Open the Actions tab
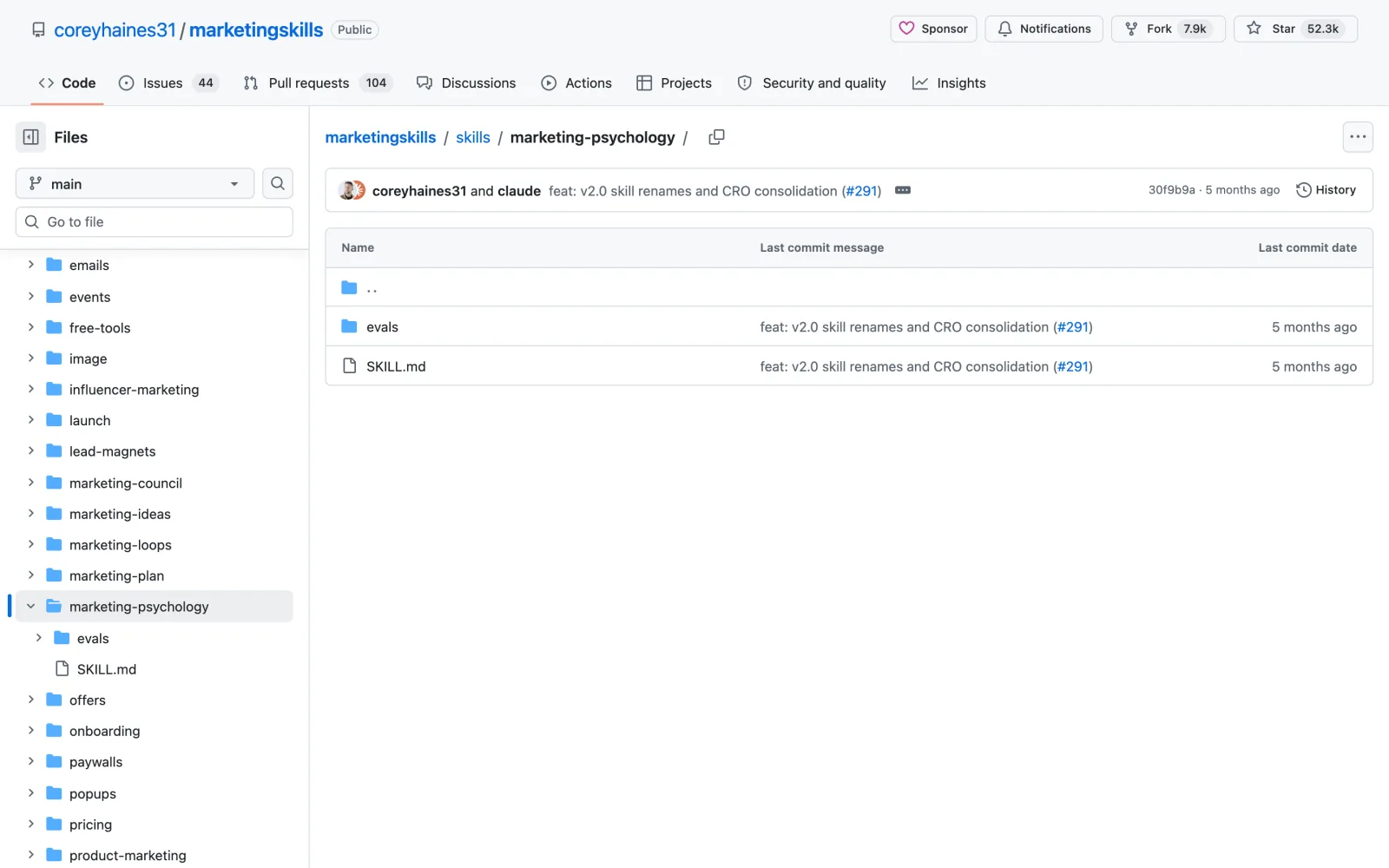Screen dimensions: 1389x868 click(576, 83)
